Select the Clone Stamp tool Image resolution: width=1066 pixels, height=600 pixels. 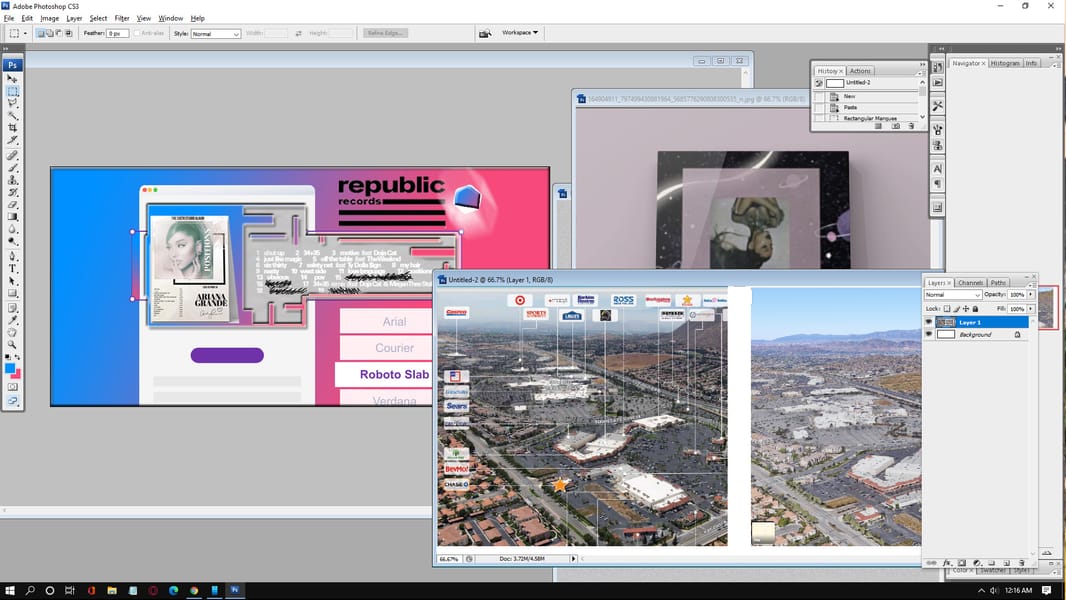[12, 180]
